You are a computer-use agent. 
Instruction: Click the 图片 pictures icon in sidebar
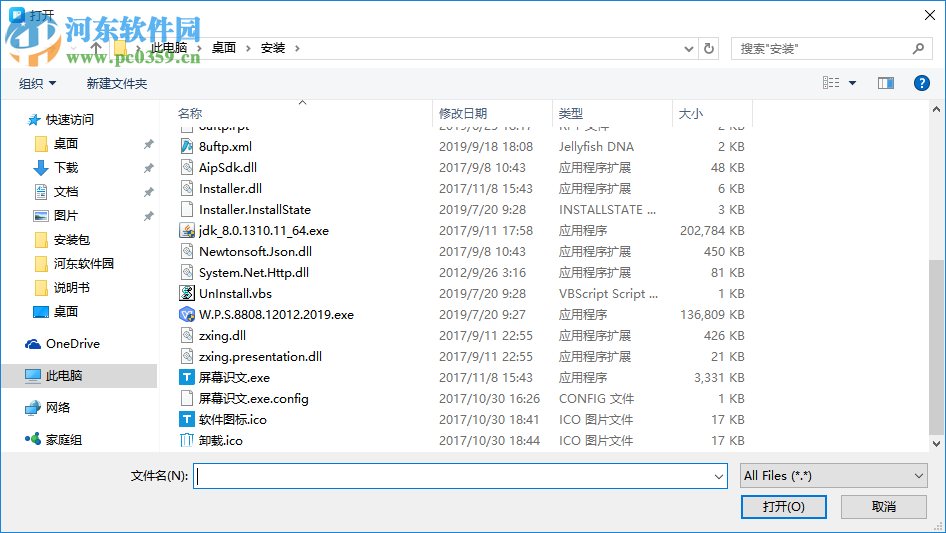[x=40, y=215]
